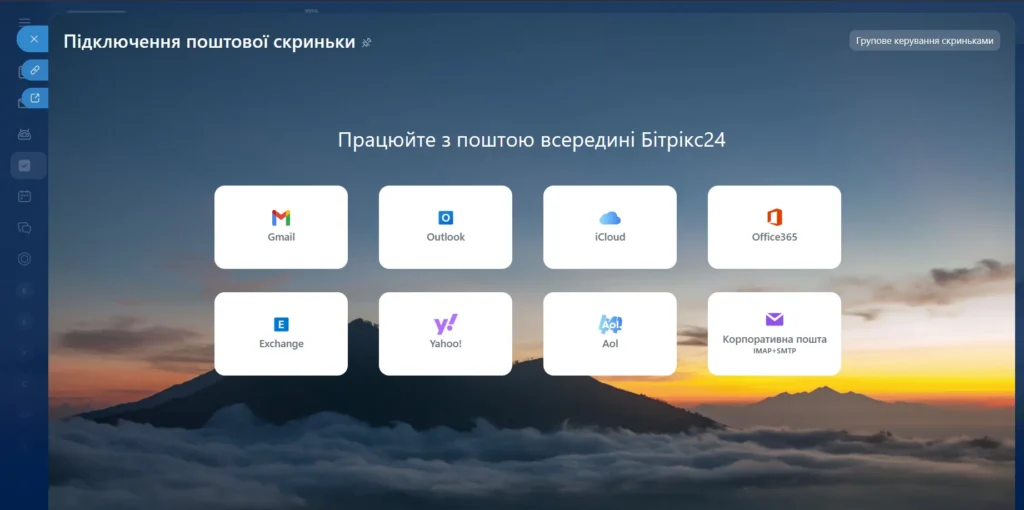
Task: Connect an Outlook mailbox
Action: point(445,227)
